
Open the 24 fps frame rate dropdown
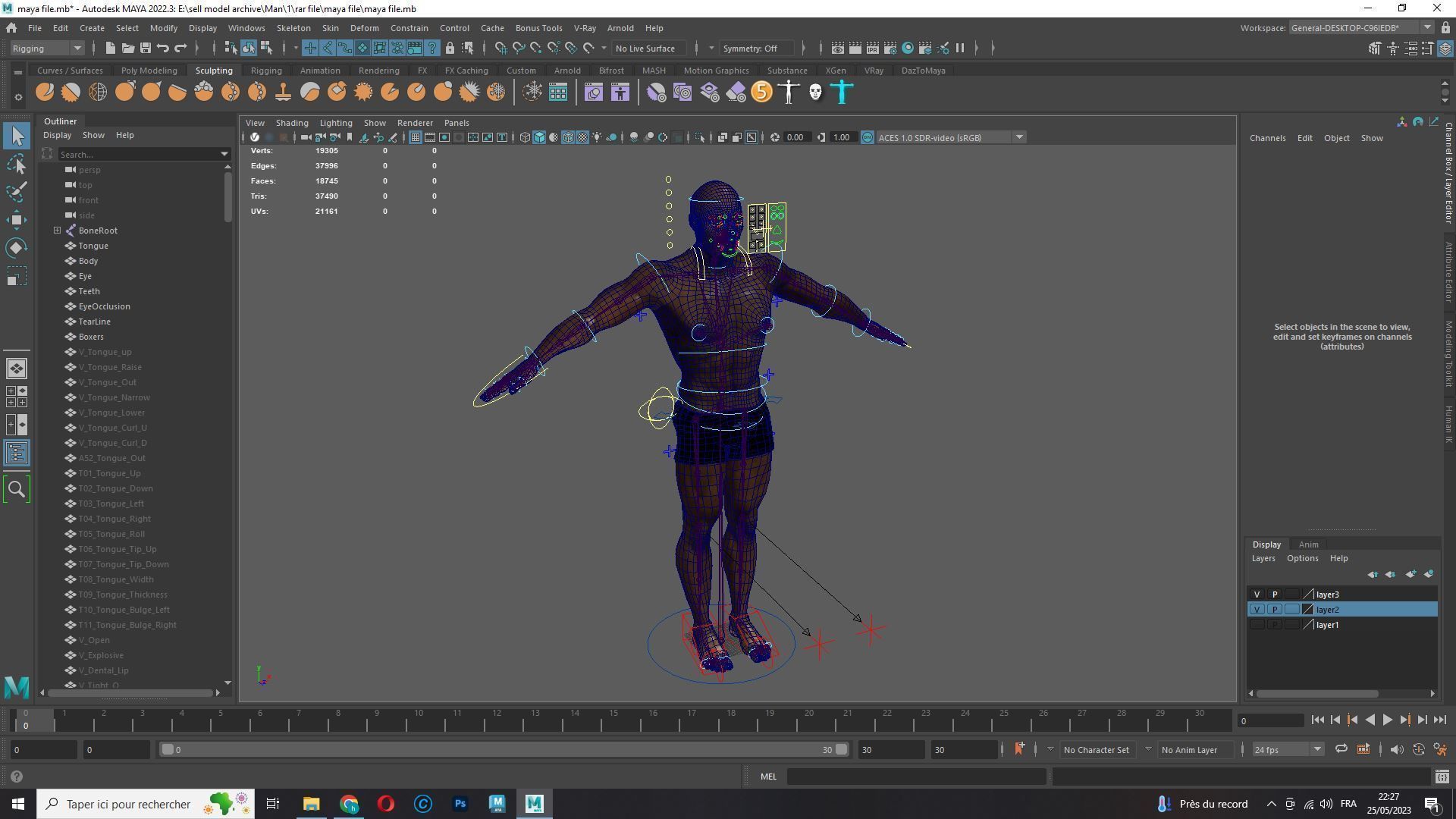coord(1287,749)
